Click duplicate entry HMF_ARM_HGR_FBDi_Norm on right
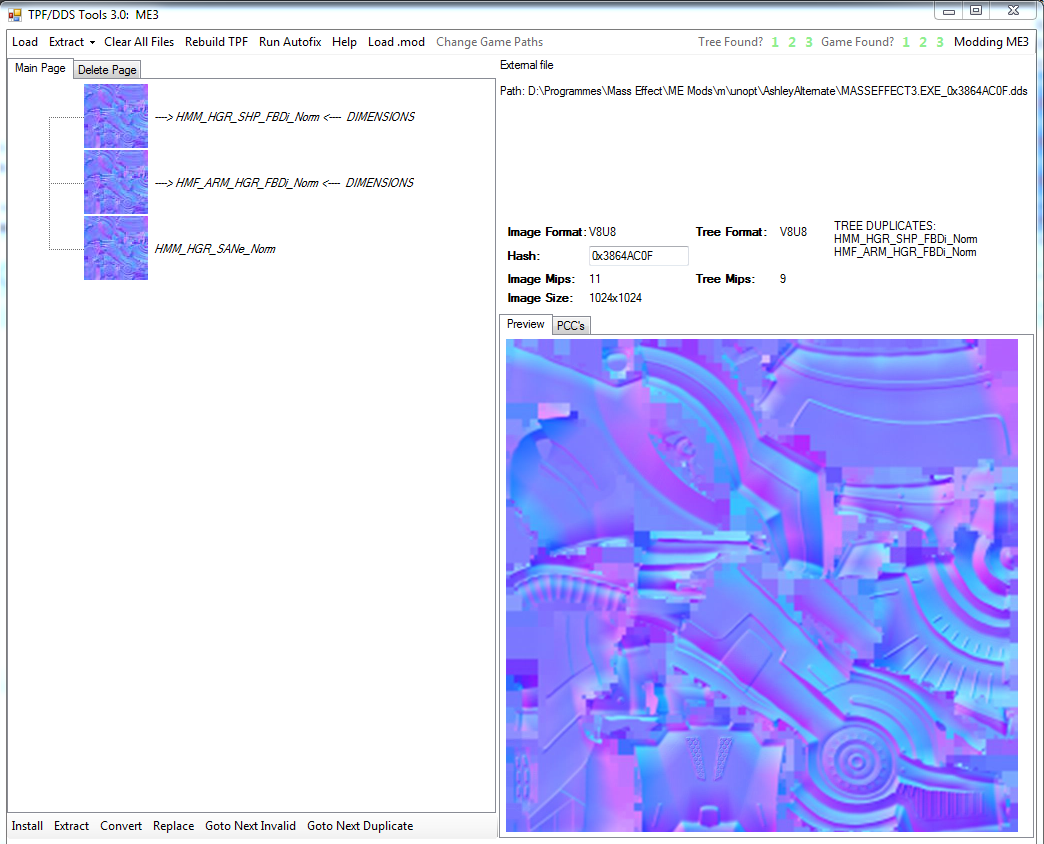This screenshot has width=1044, height=844. [x=905, y=252]
